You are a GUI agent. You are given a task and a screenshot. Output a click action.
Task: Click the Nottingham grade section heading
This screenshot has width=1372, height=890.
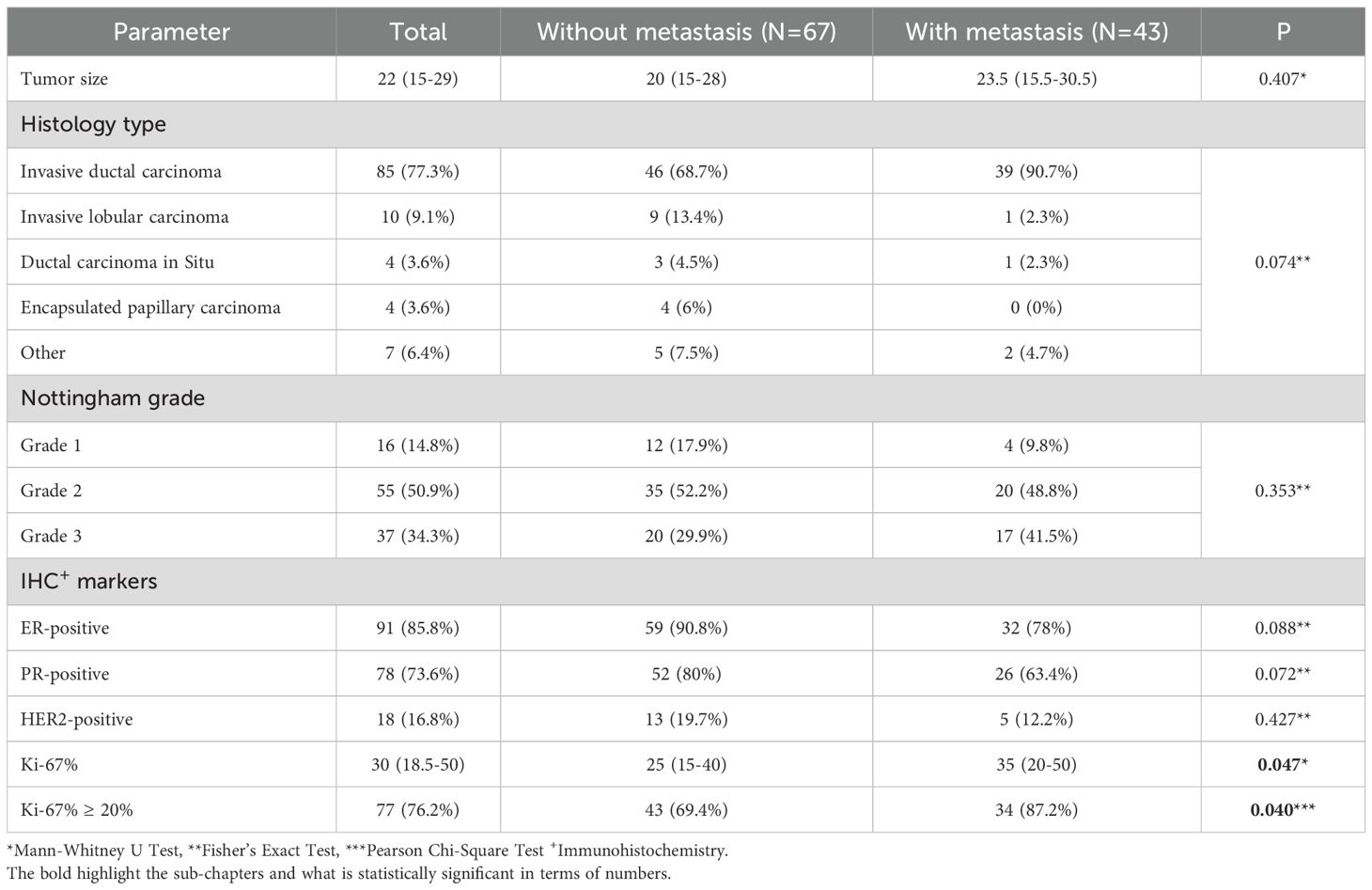(113, 398)
